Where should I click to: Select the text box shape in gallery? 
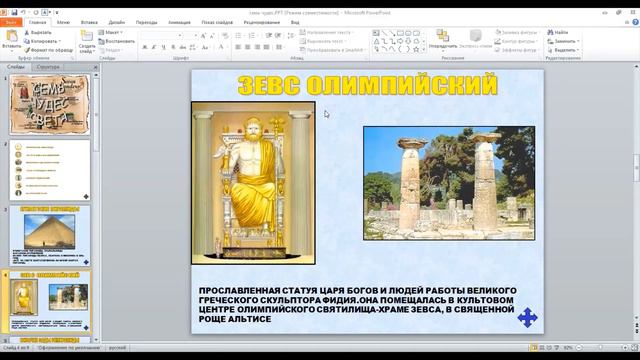376,33
